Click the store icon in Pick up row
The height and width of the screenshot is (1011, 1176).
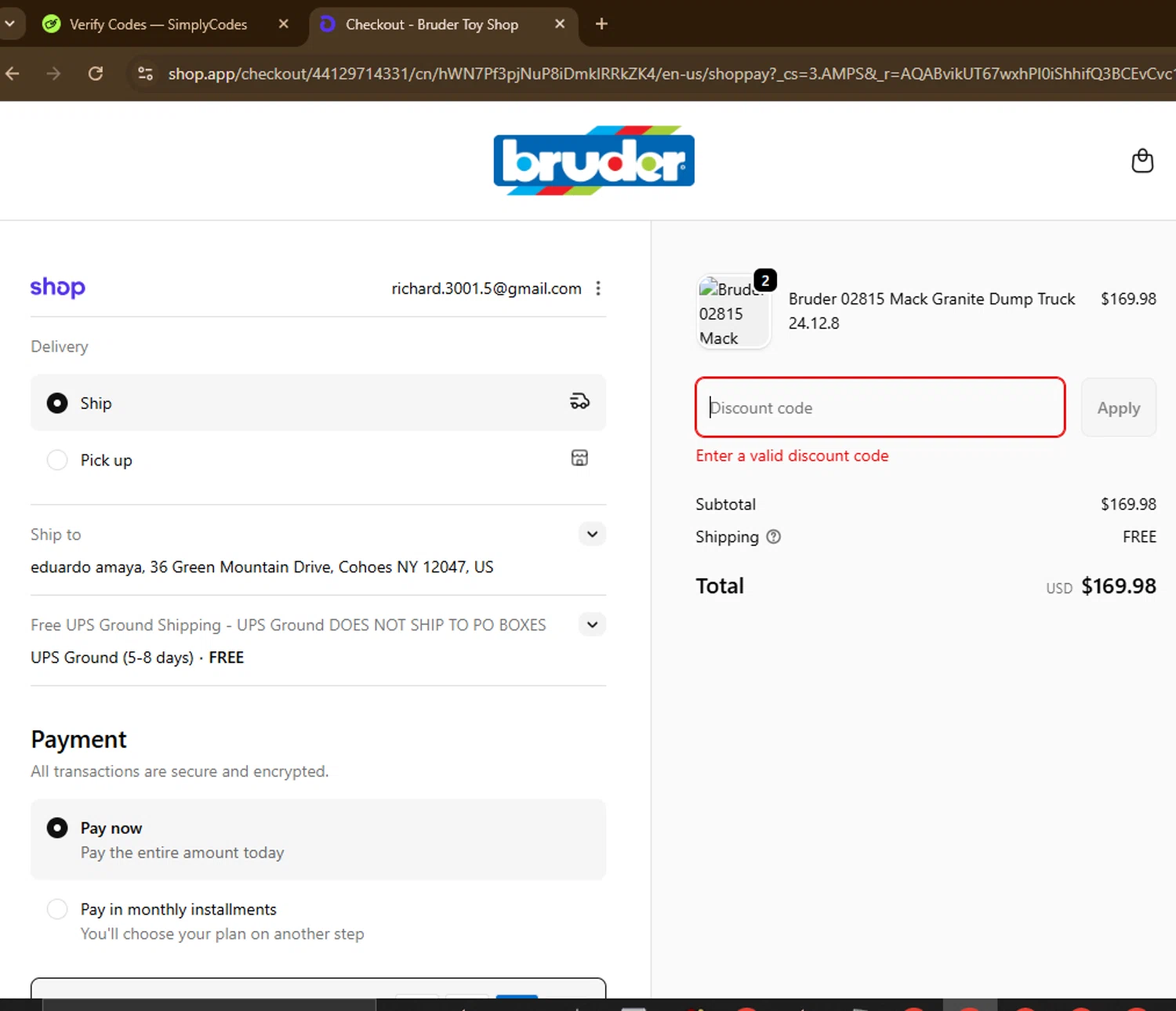pos(579,458)
